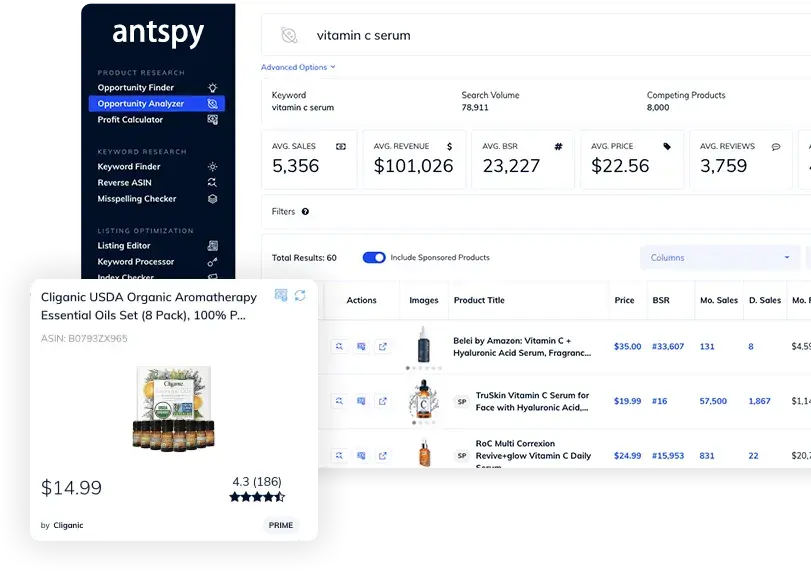The height and width of the screenshot is (571, 811).
Task: Click the Avg. Sales money icon
Action: [341, 146]
